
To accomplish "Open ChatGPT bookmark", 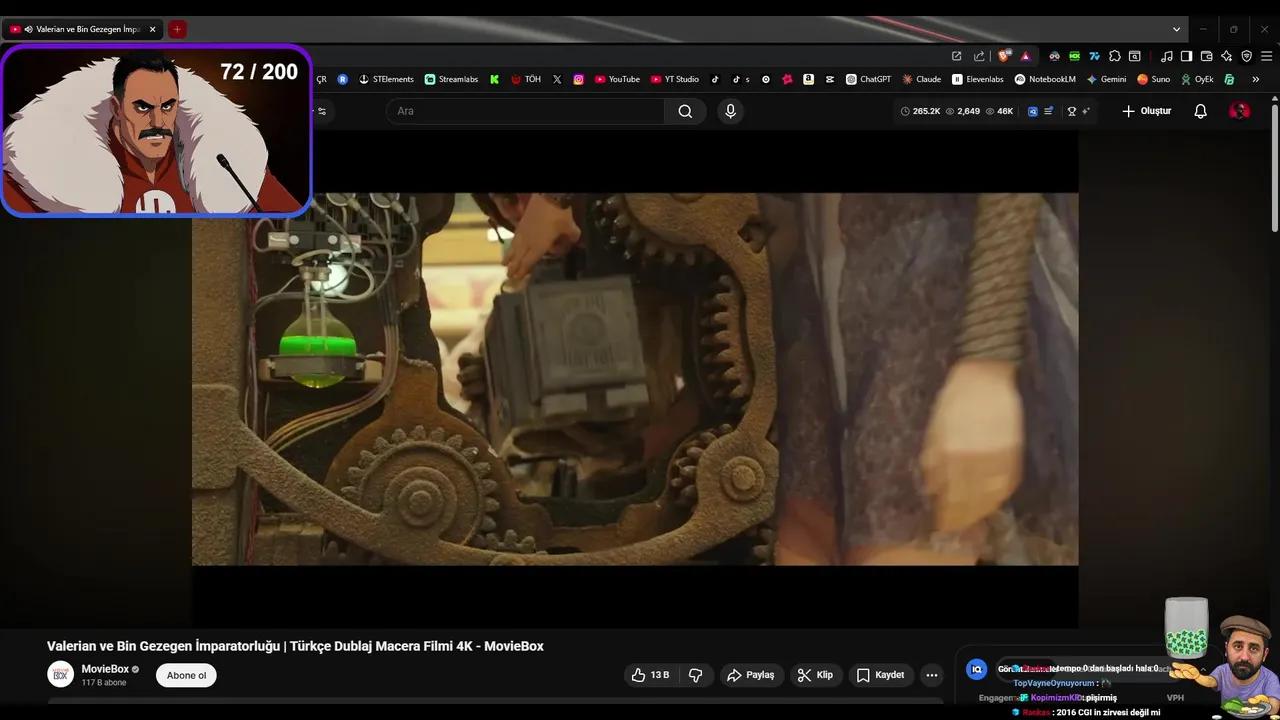I will pyautogui.click(x=868, y=79).
